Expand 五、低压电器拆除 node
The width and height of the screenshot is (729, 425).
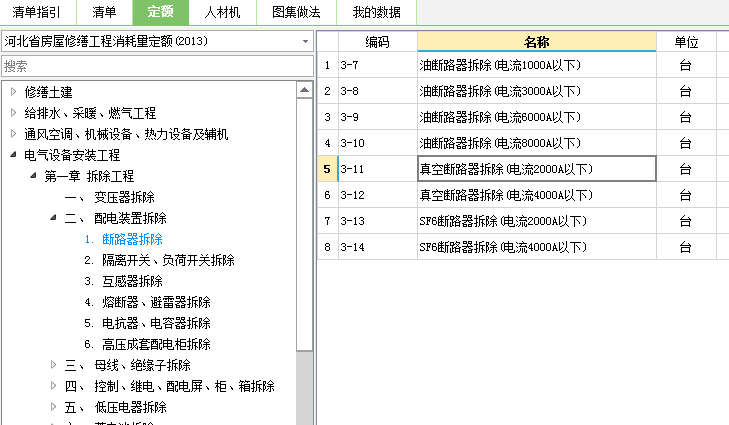point(53,407)
